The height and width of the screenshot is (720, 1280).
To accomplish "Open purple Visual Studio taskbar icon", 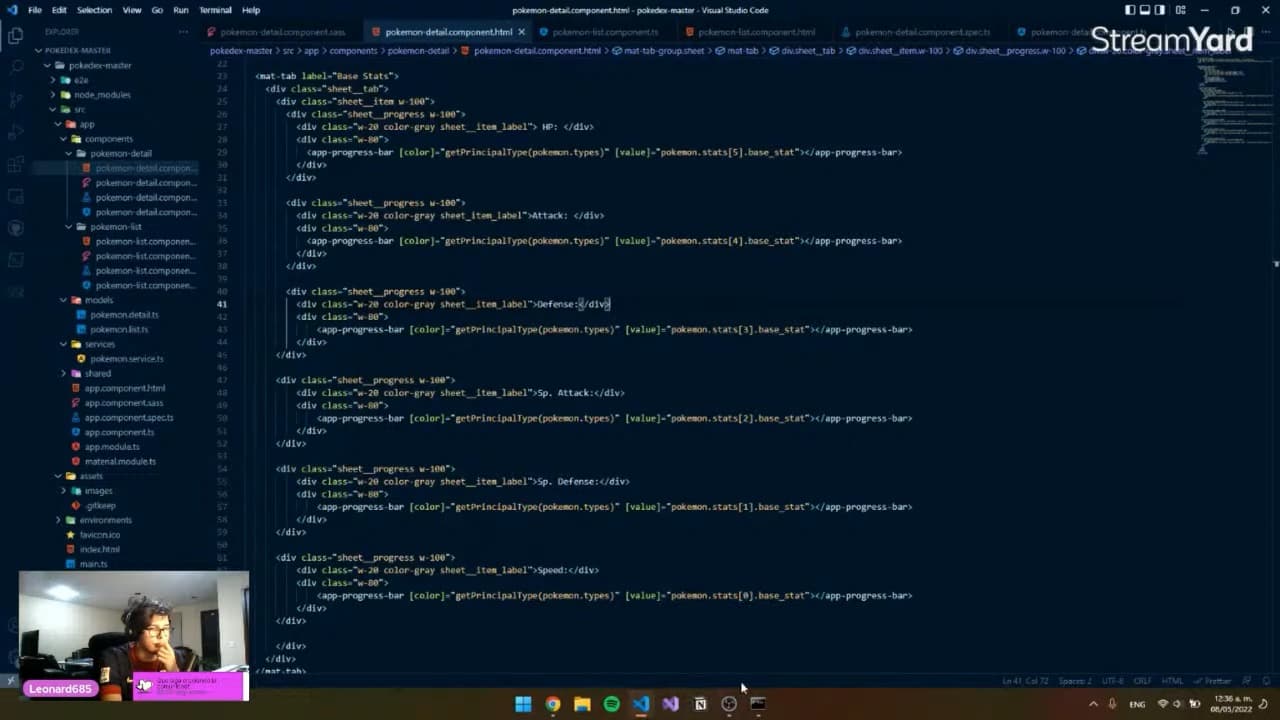I will coord(670,704).
